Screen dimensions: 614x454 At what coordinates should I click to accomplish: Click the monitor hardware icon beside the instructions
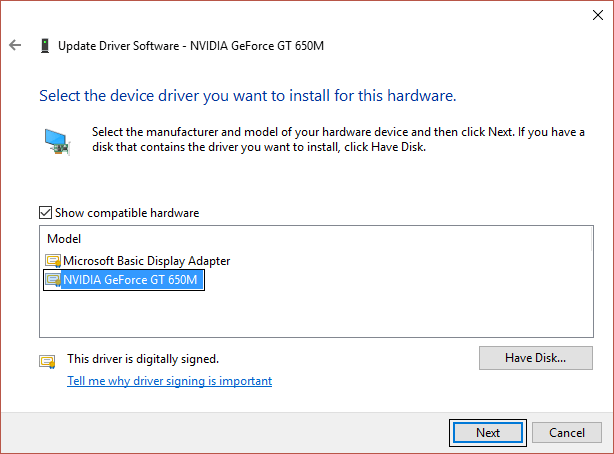tap(57, 141)
